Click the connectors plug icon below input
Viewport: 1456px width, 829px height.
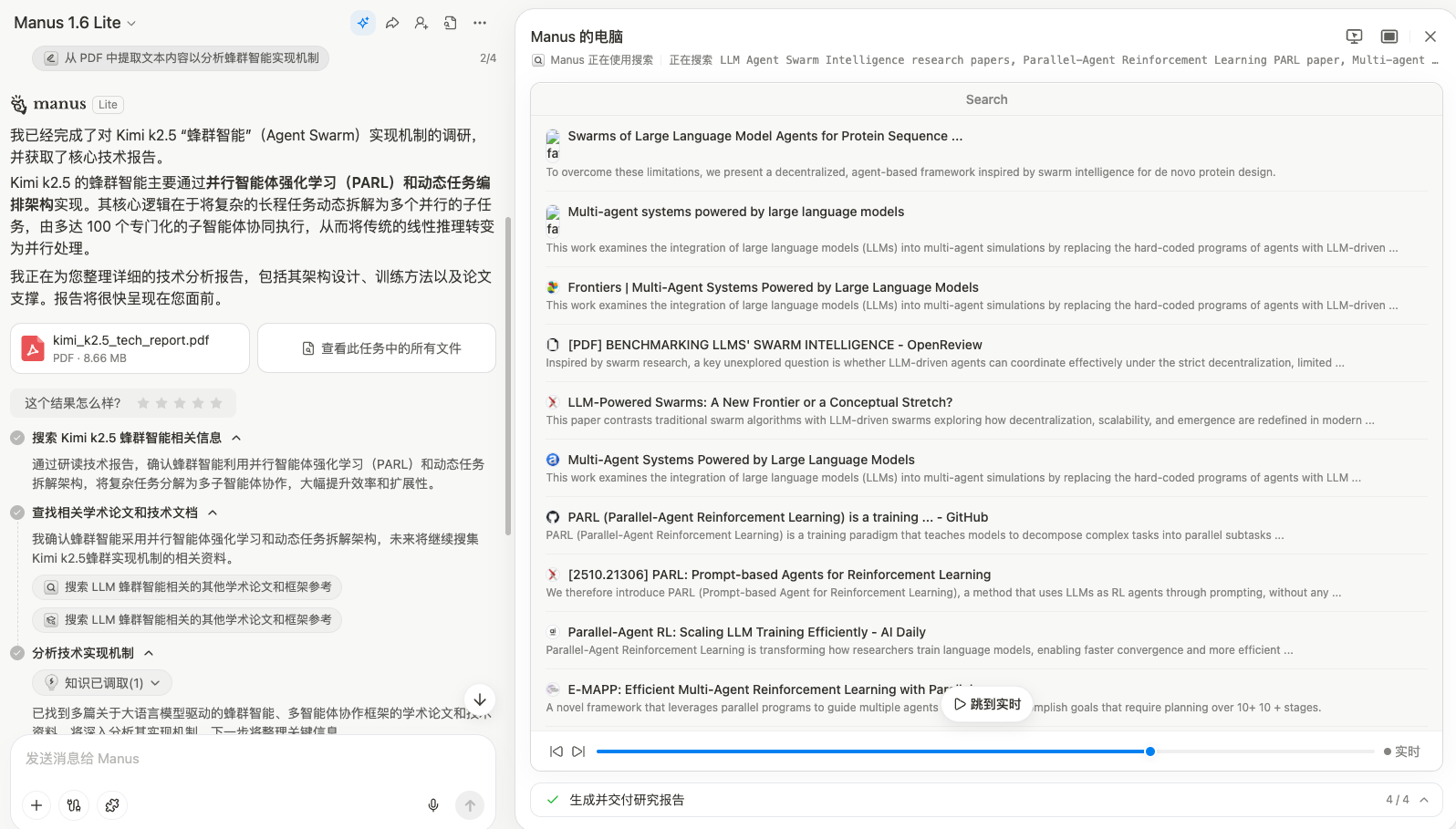pos(74,805)
